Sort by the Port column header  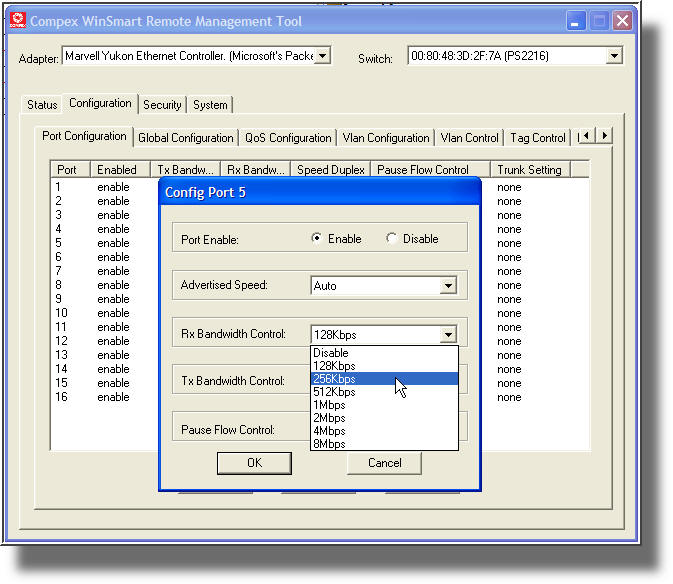pyautogui.click(x=70, y=169)
